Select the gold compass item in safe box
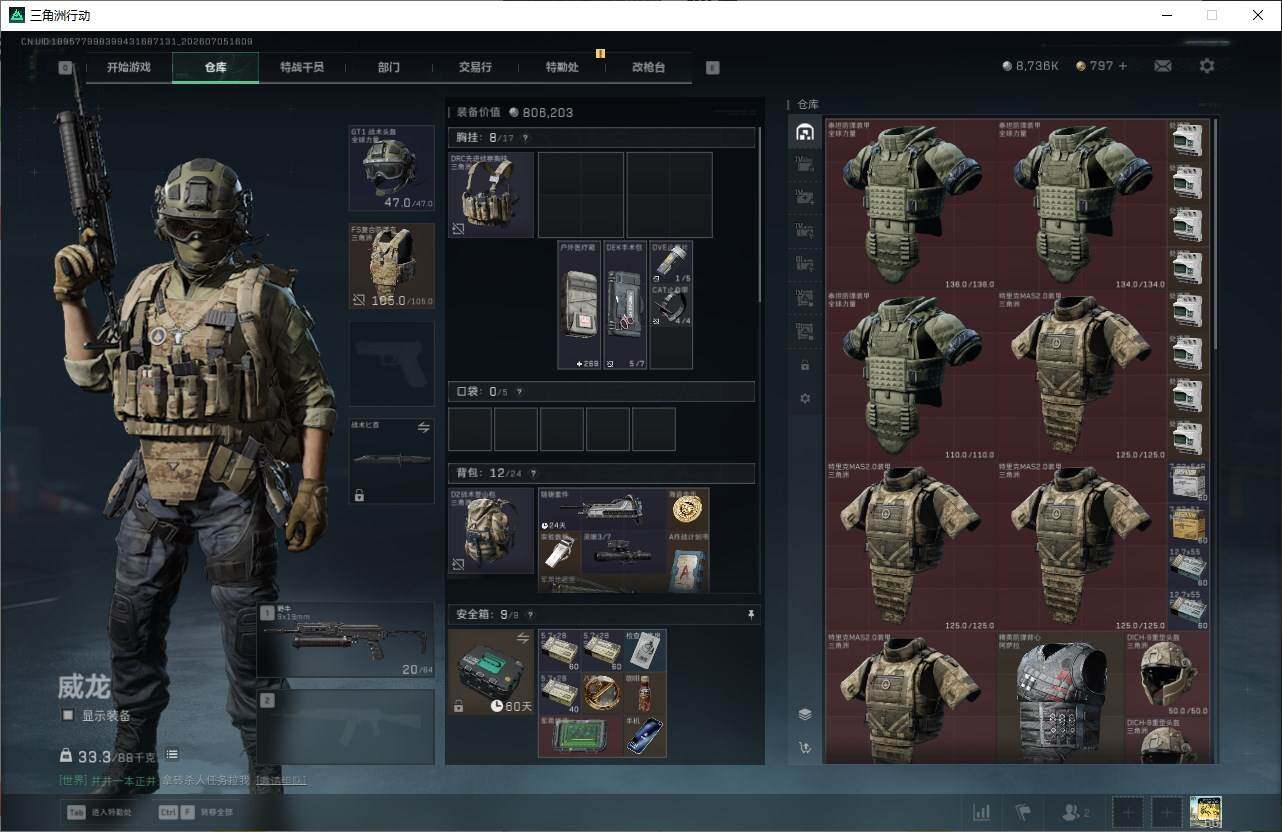Screen dimensions: 1282x832 602,693
